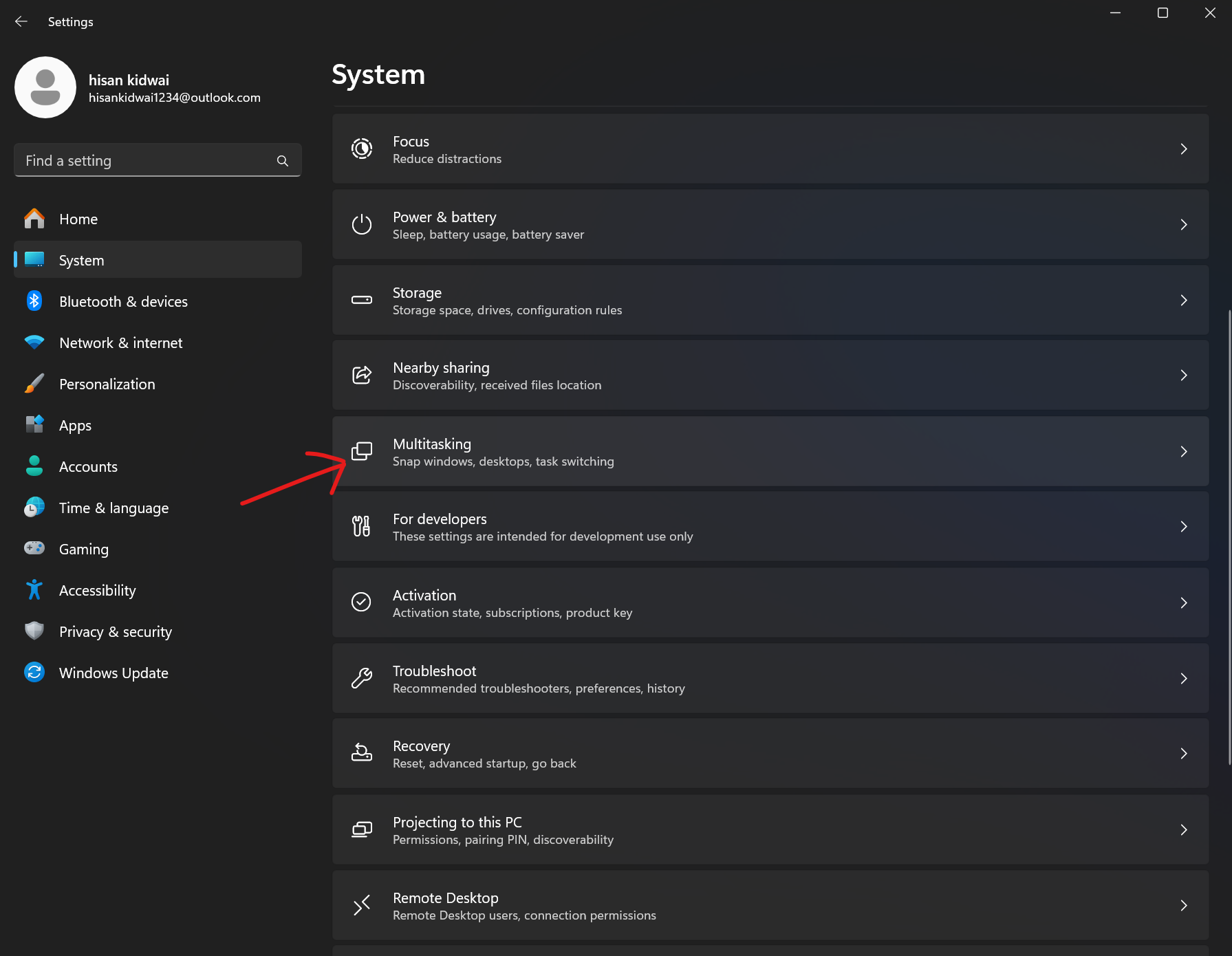Select Personalization in the sidebar
This screenshot has width=1232, height=956.
tap(107, 384)
